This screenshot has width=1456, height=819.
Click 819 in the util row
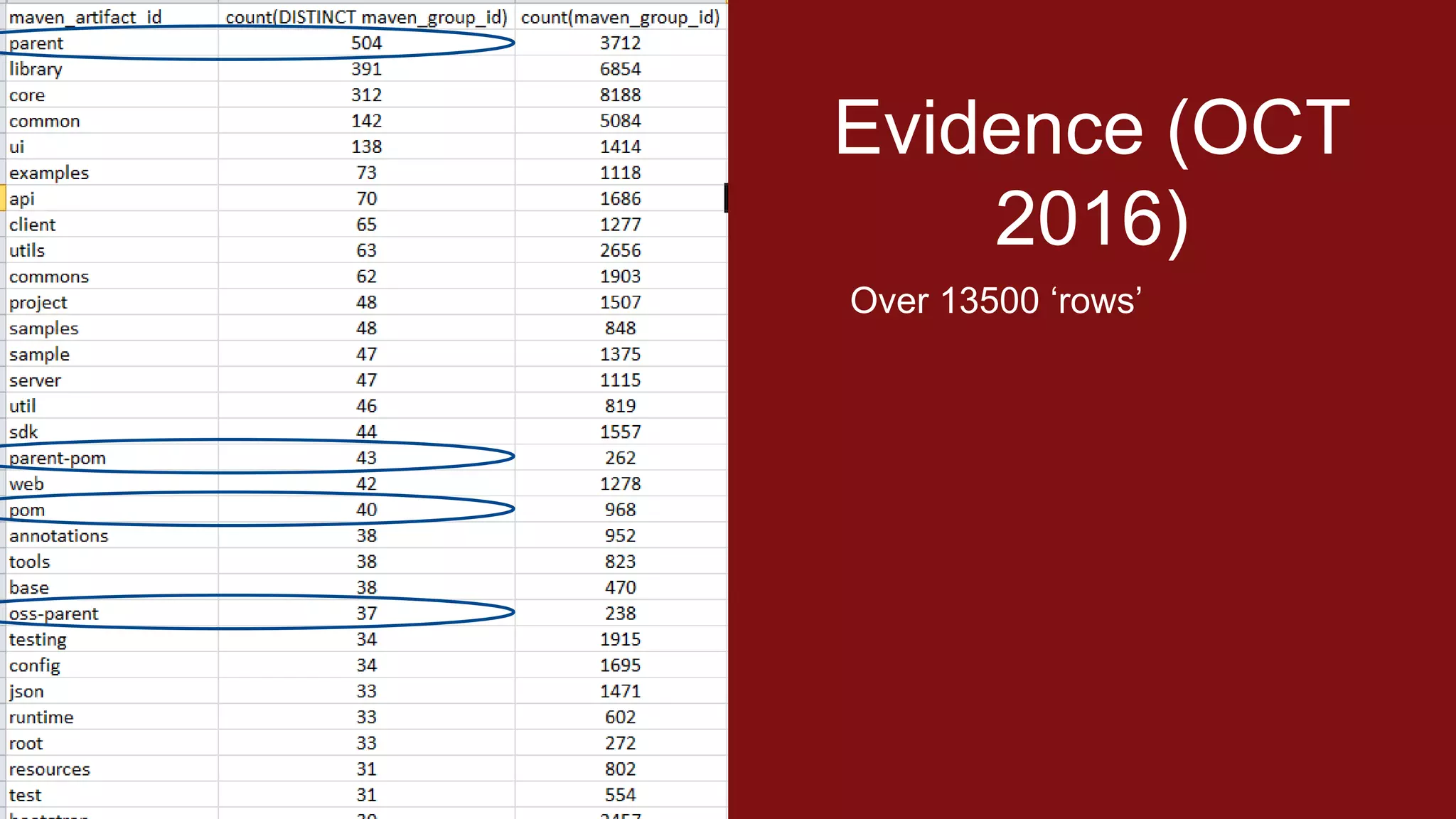coord(620,406)
